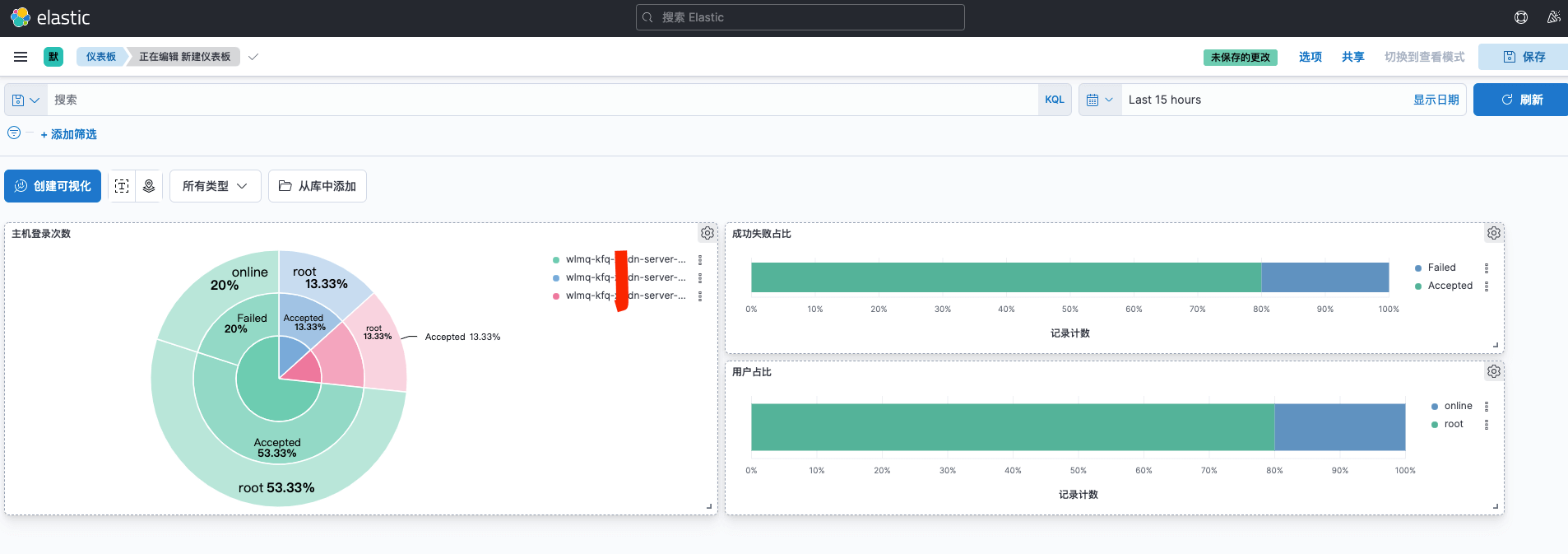Open the help menu icon
The width and height of the screenshot is (1568, 554).
tap(1521, 17)
